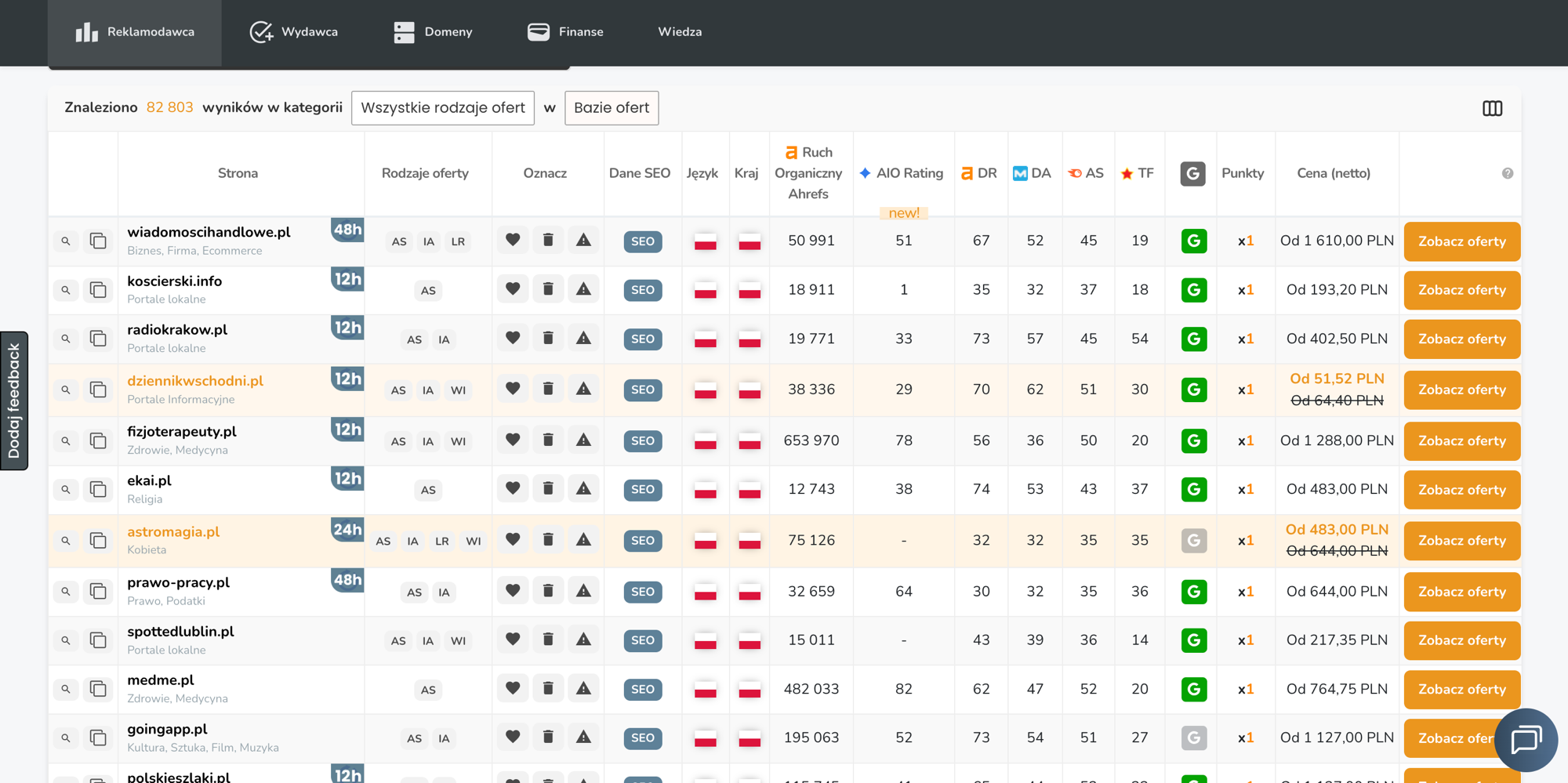
Task: Open Bazie ofert dropdown
Action: coord(612,108)
